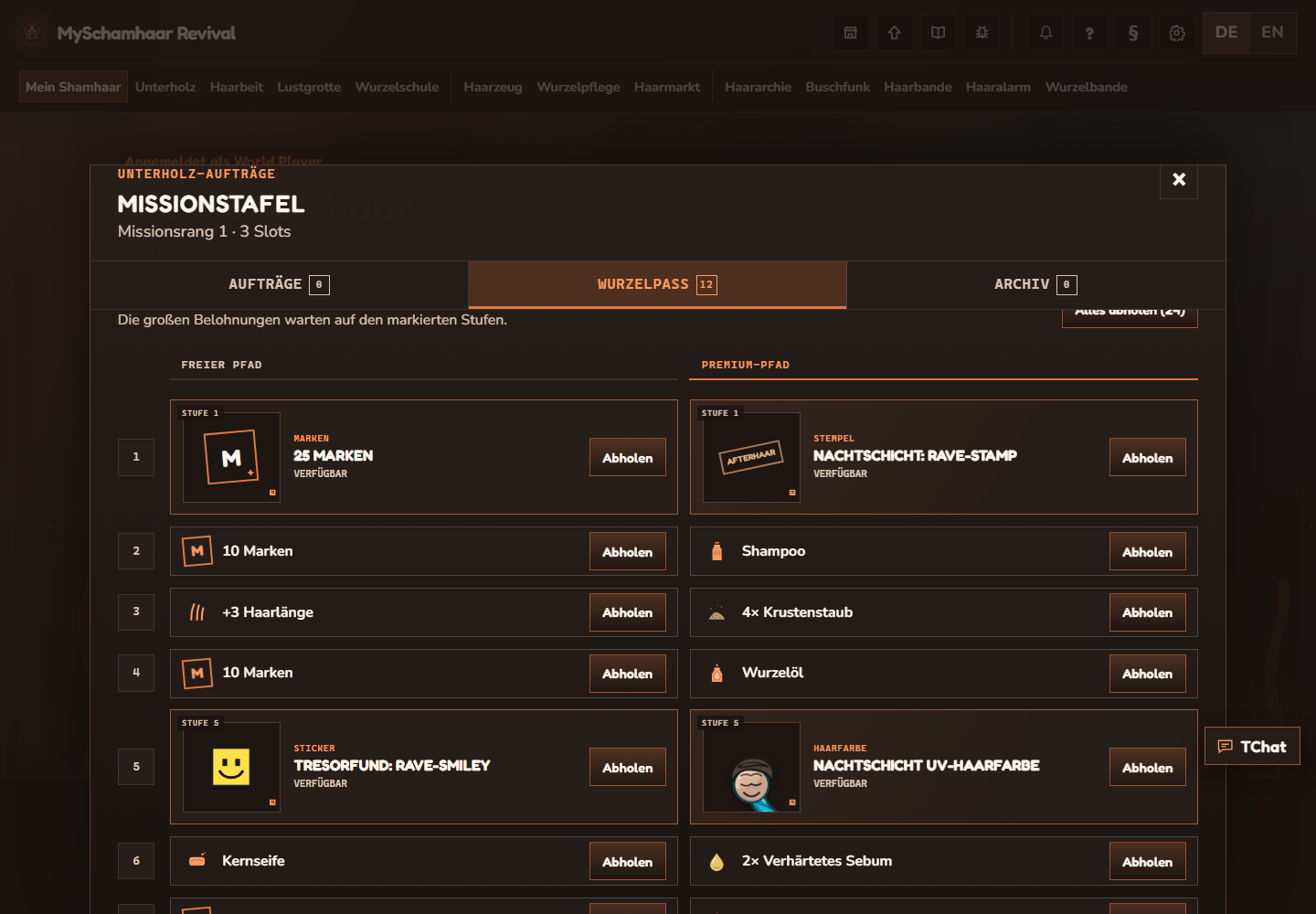Open the Wurzelbande menu item
Screen dimensions: 1316x914
[1087, 87]
